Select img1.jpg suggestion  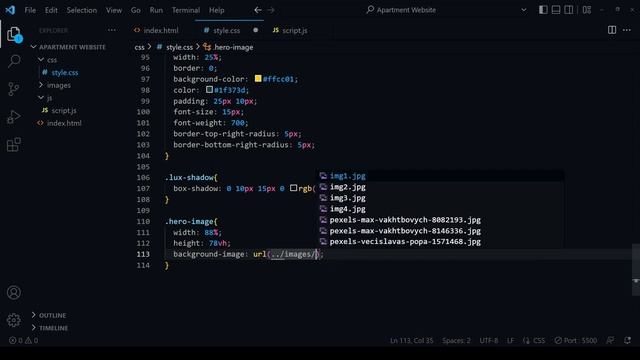point(441,176)
